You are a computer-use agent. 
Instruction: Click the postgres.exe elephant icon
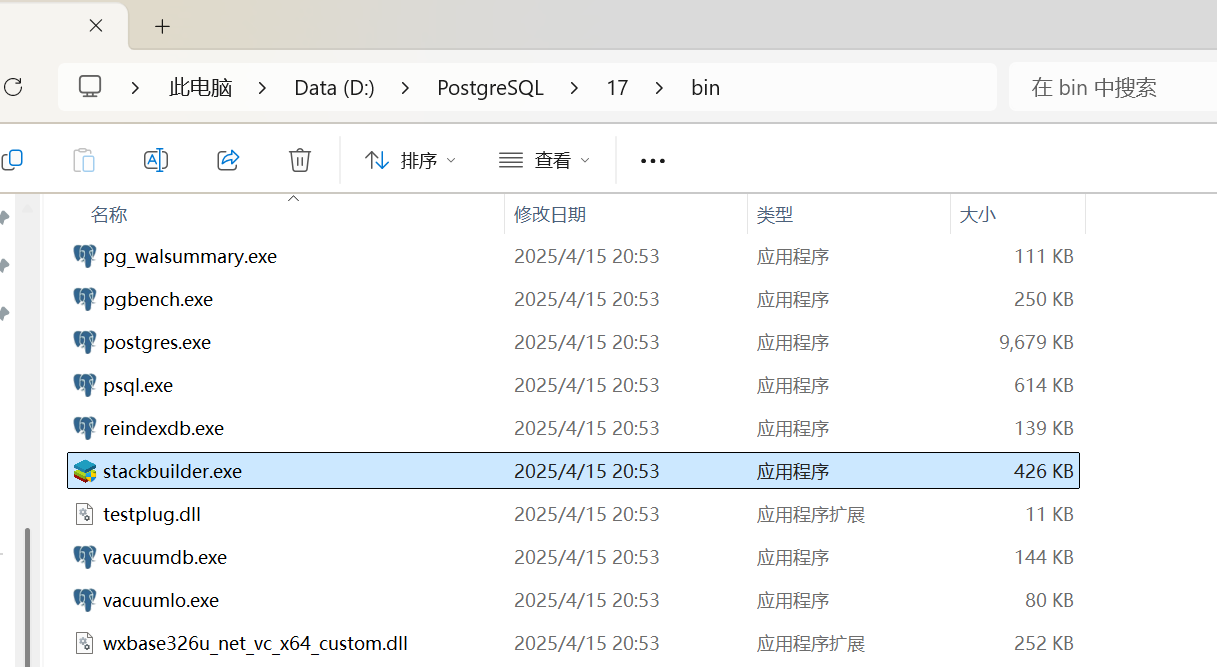(x=85, y=342)
